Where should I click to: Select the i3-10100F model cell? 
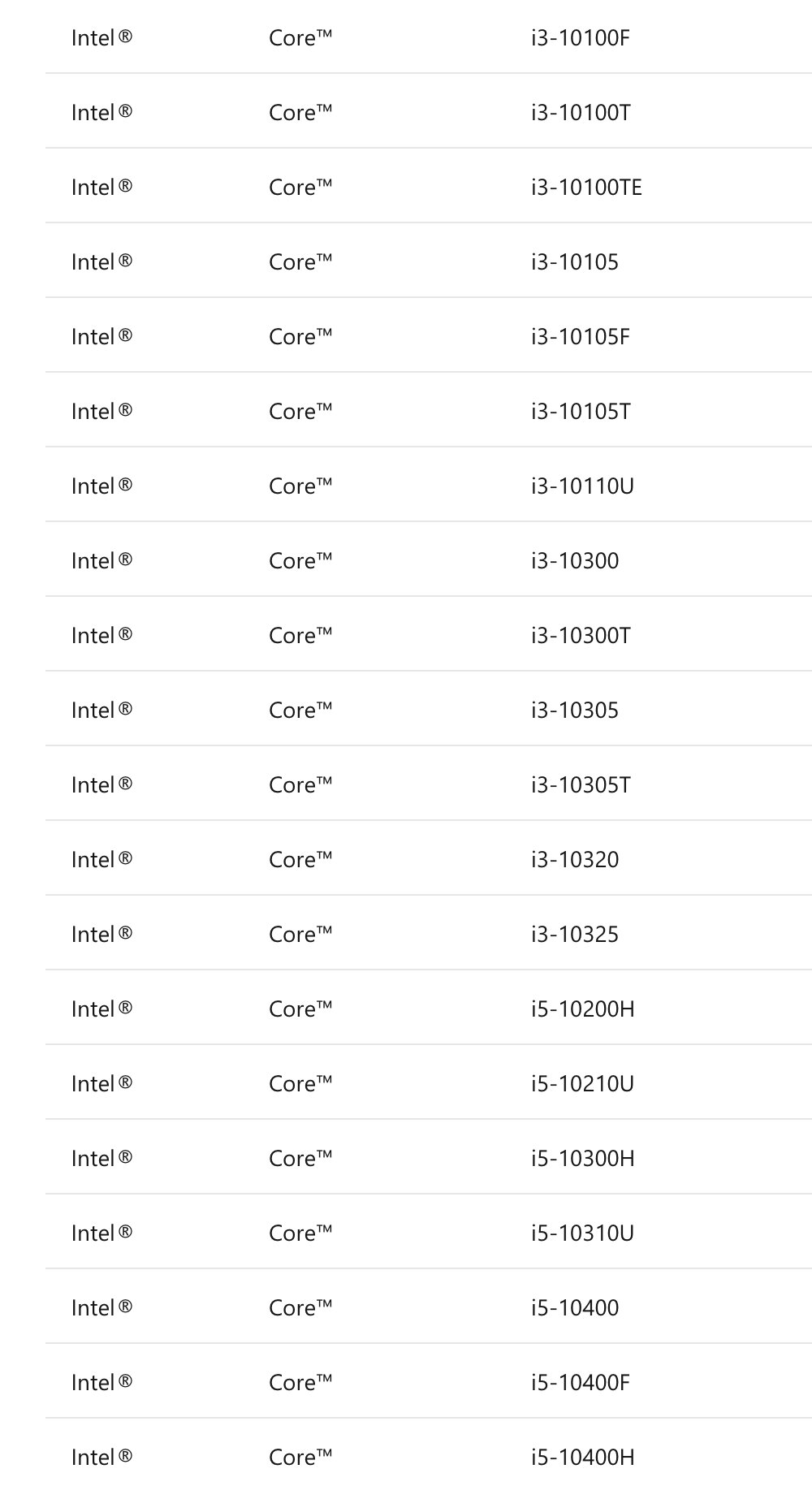(x=581, y=38)
